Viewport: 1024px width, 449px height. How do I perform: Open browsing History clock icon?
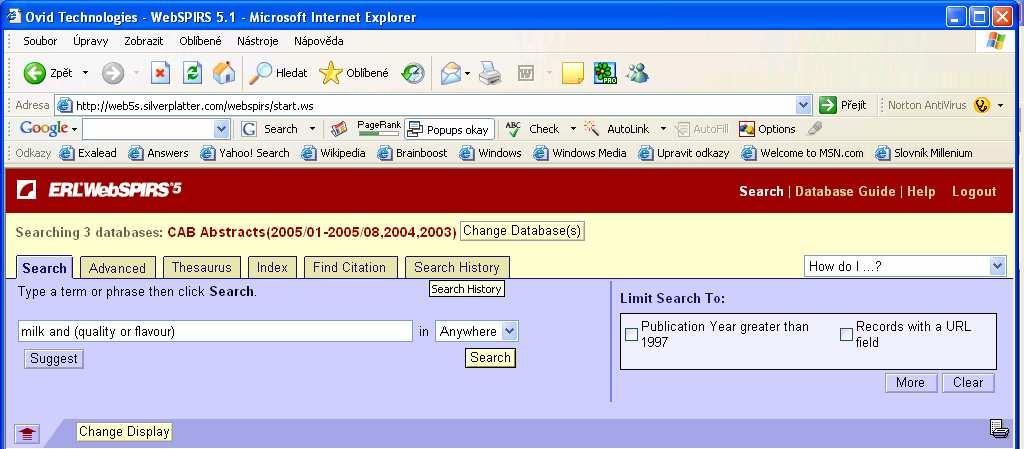click(413, 73)
